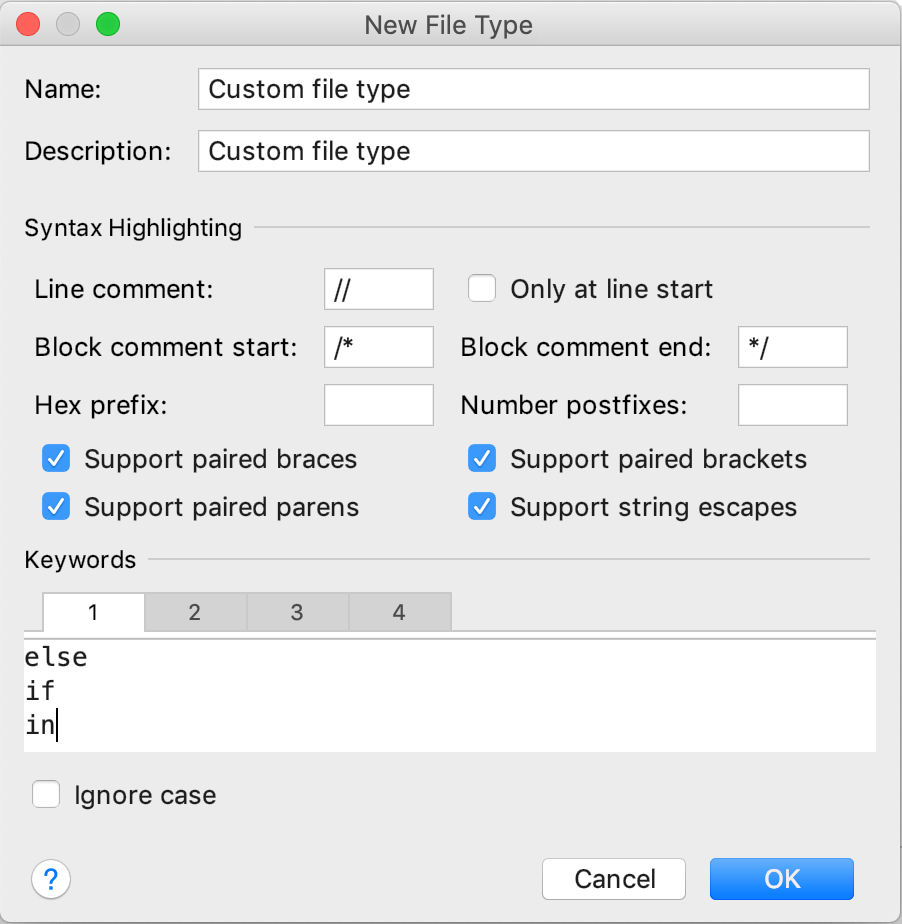The height and width of the screenshot is (924, 902).
Task: Switch to keywords tab 3
Action: pos(297,612)
